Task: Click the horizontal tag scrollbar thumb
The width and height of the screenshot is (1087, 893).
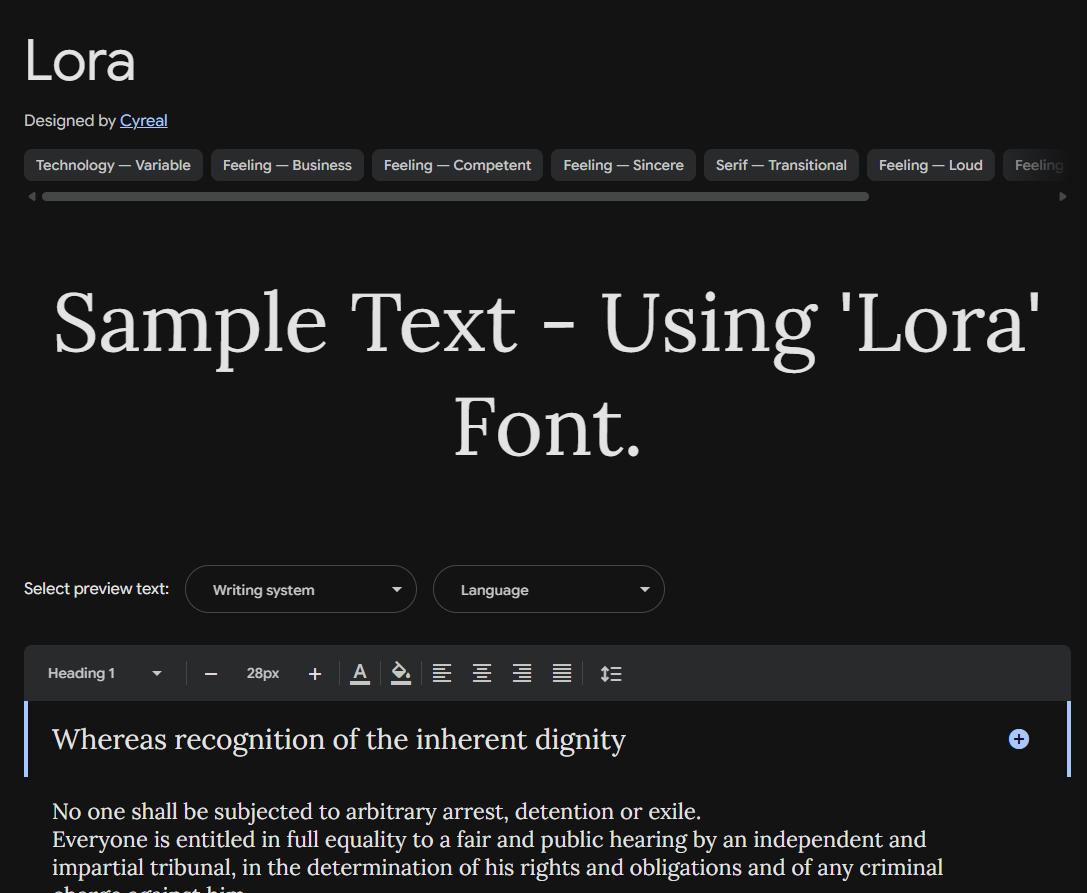Action: 455,197
